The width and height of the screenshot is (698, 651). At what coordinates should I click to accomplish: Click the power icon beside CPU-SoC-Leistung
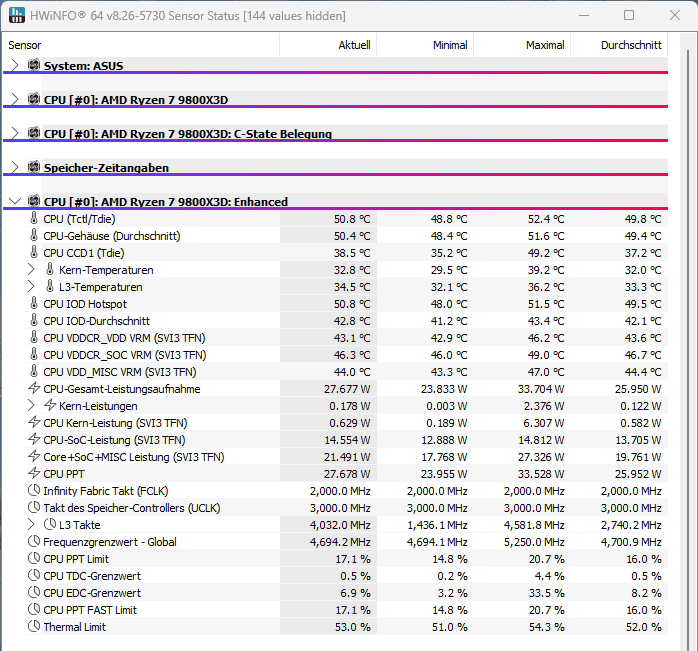click(33, 440)
